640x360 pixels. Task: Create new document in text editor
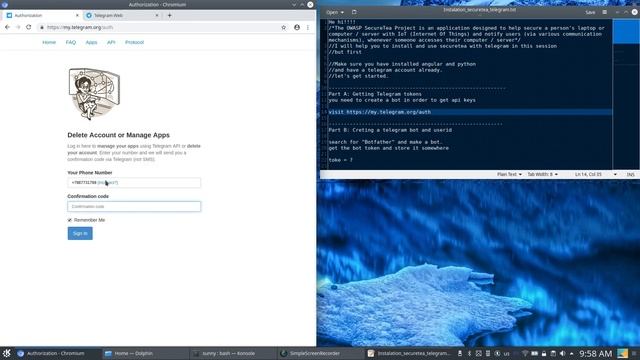(354, 12)
